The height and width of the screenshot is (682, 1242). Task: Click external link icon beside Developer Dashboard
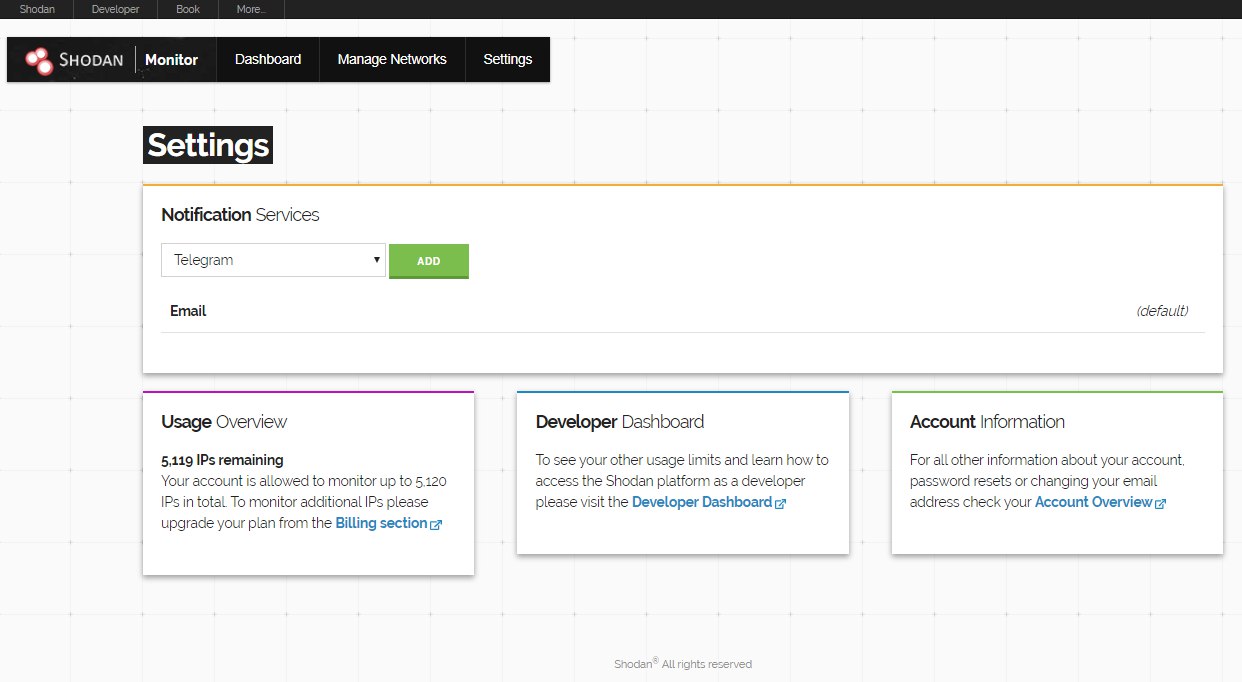click(x=780, y=503)
